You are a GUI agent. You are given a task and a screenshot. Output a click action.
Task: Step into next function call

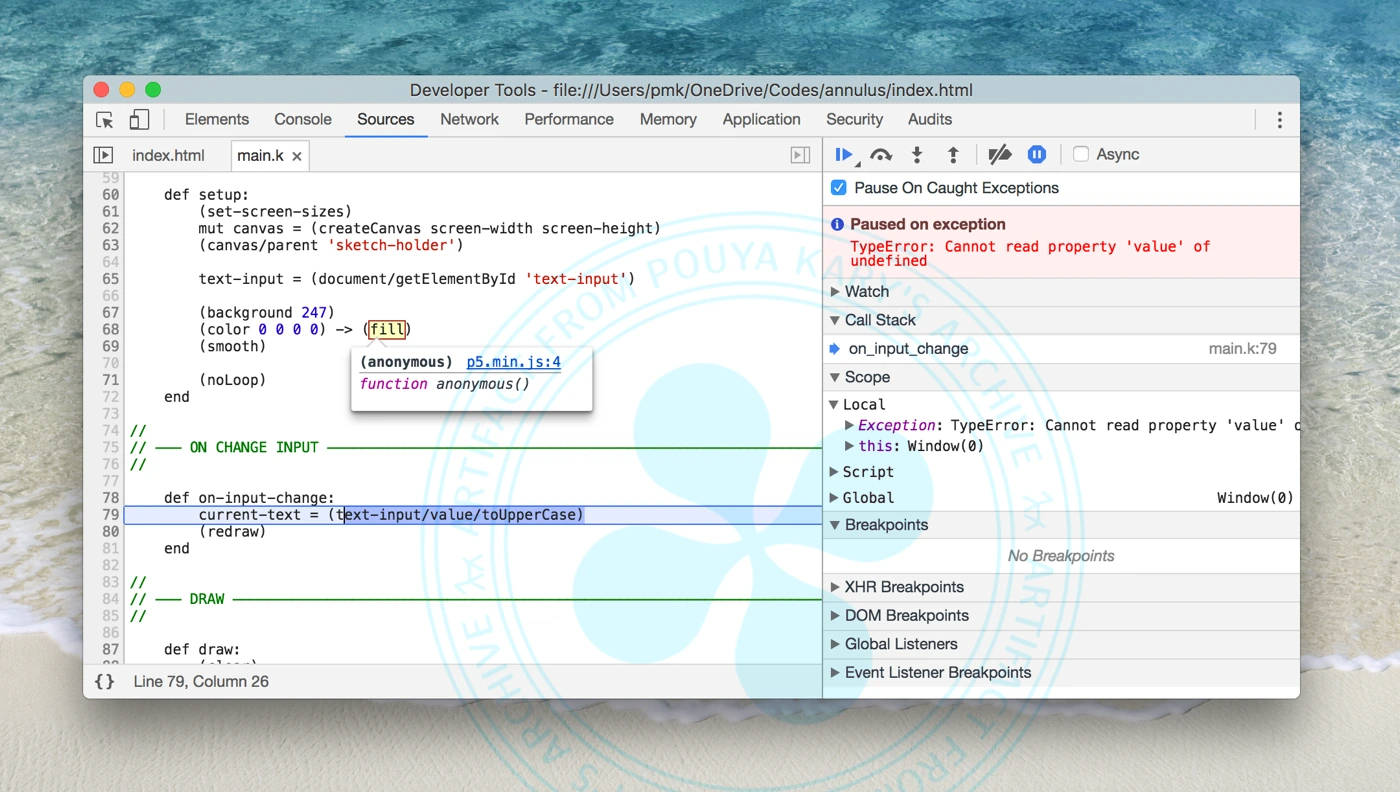[x=916, y=154]
